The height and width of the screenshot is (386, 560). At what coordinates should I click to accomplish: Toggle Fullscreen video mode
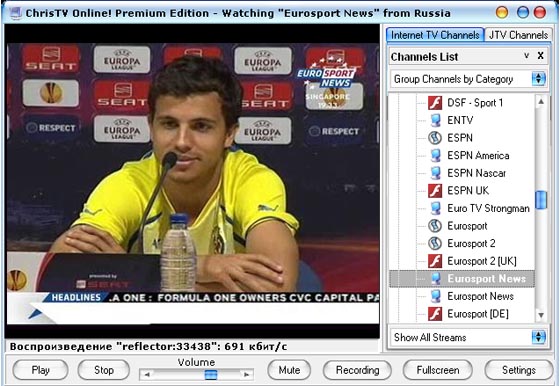click(438, 370)
